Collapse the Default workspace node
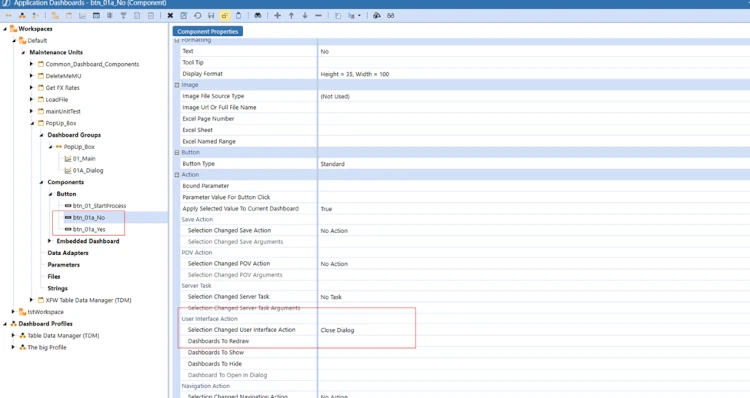The width and height of the screenshot is (750, 398). coord(14,41)
